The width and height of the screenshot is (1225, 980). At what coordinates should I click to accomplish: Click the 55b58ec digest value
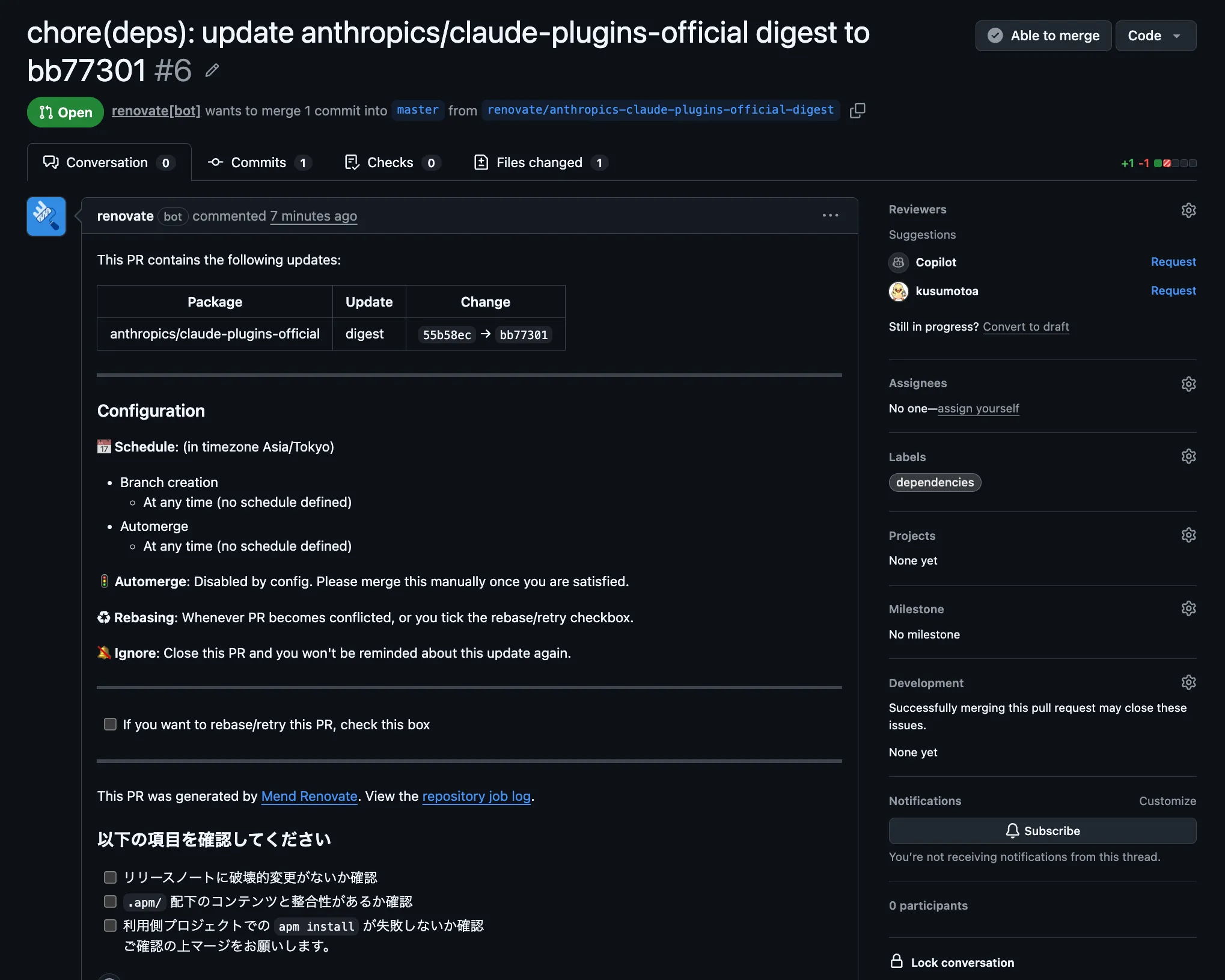(x=447, y=335)
